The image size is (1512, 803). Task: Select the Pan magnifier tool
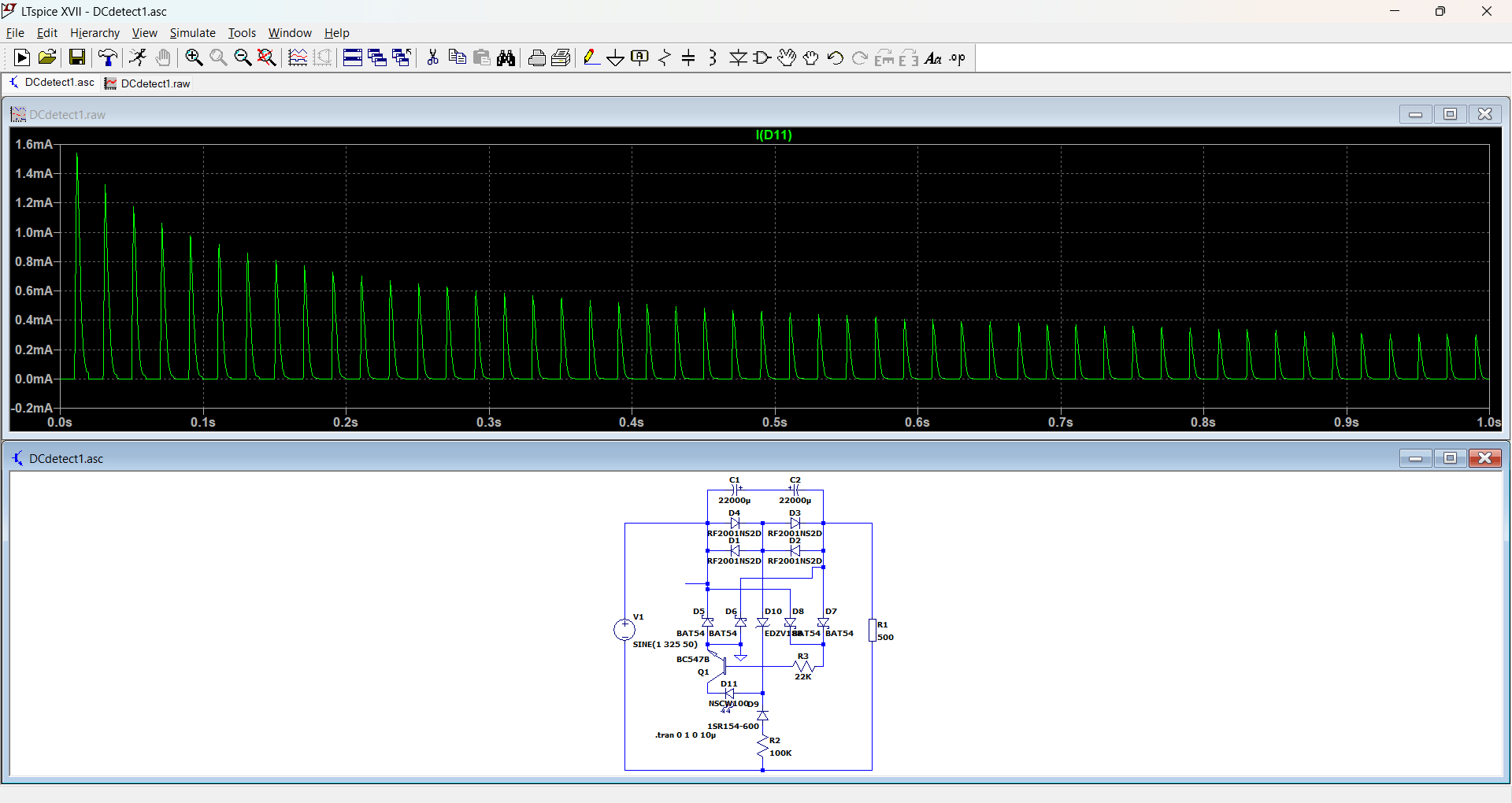[x=218, y=57]
